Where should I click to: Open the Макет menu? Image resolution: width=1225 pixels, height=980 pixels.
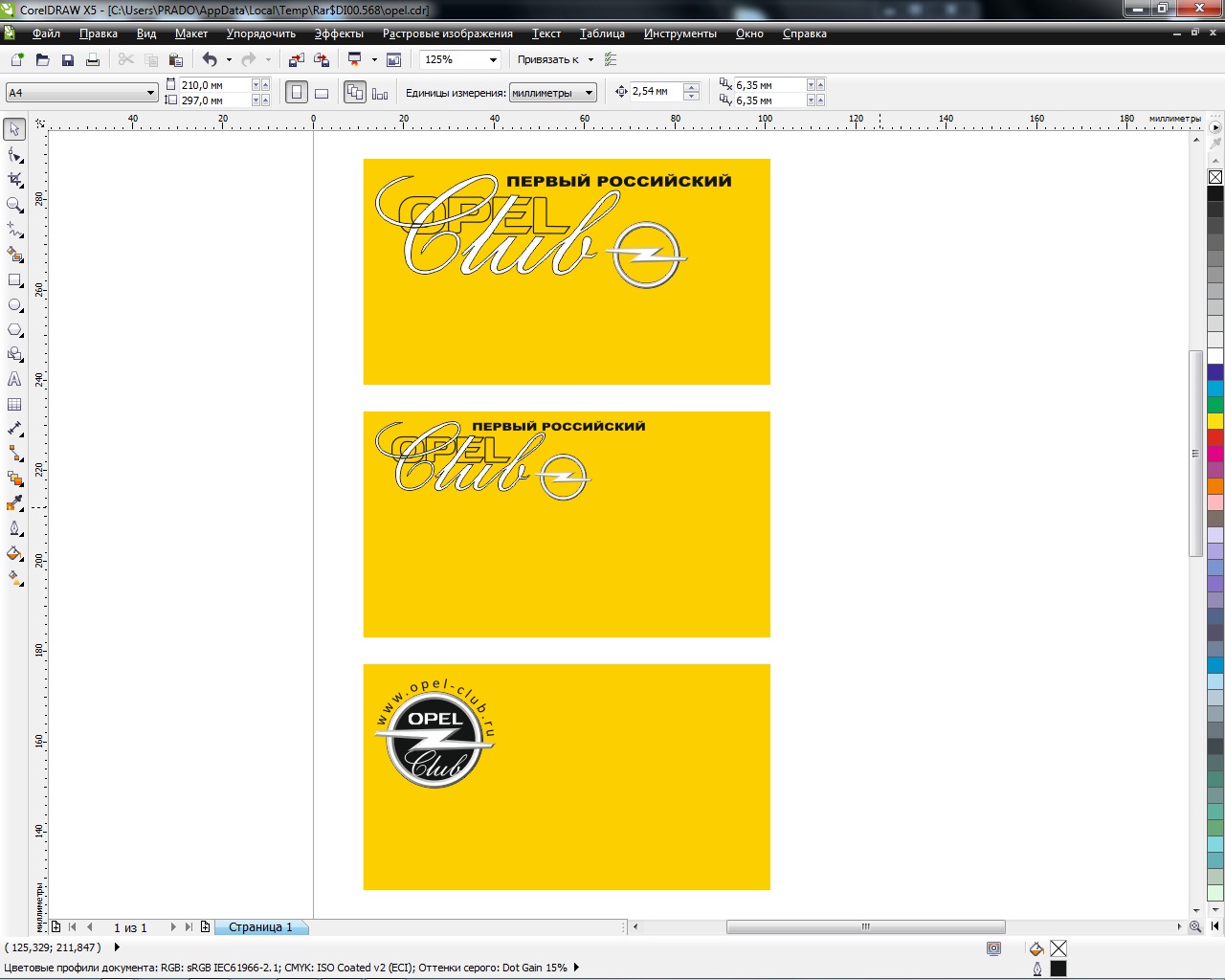point(191,33)
